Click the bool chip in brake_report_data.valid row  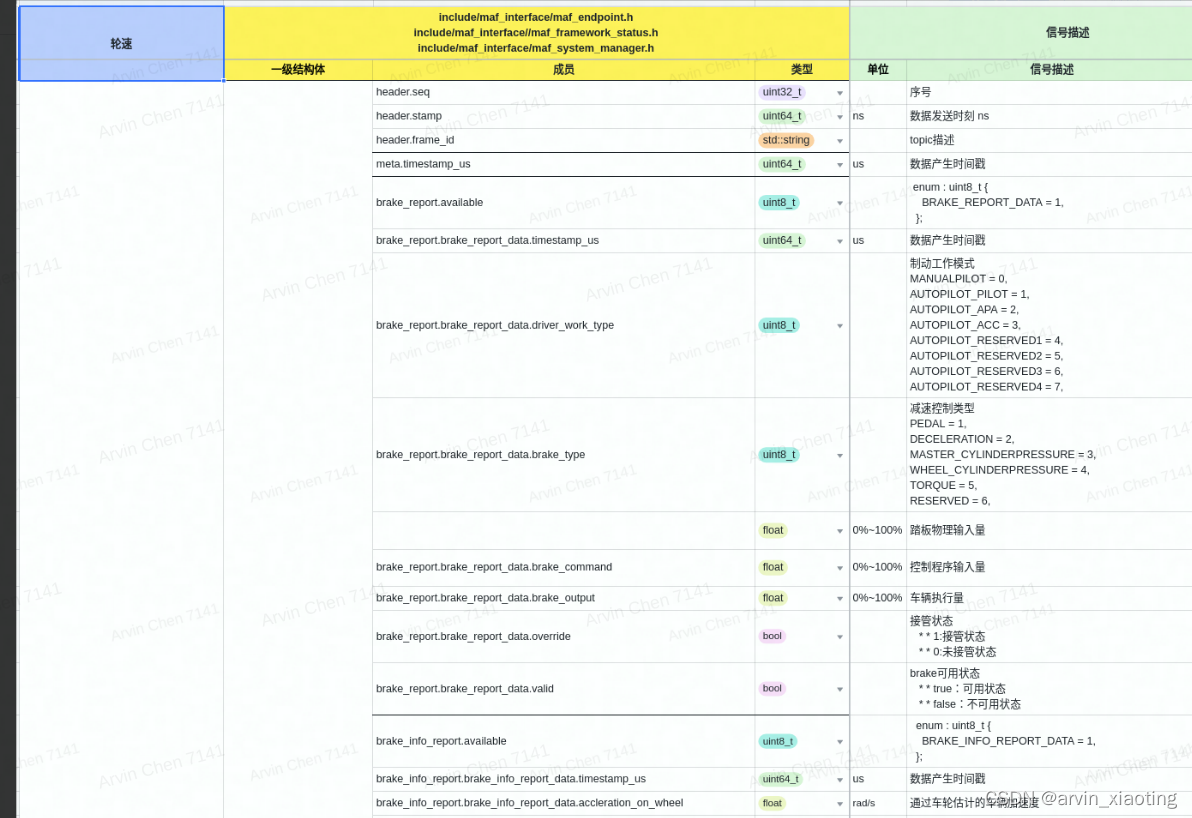[772, 688]
